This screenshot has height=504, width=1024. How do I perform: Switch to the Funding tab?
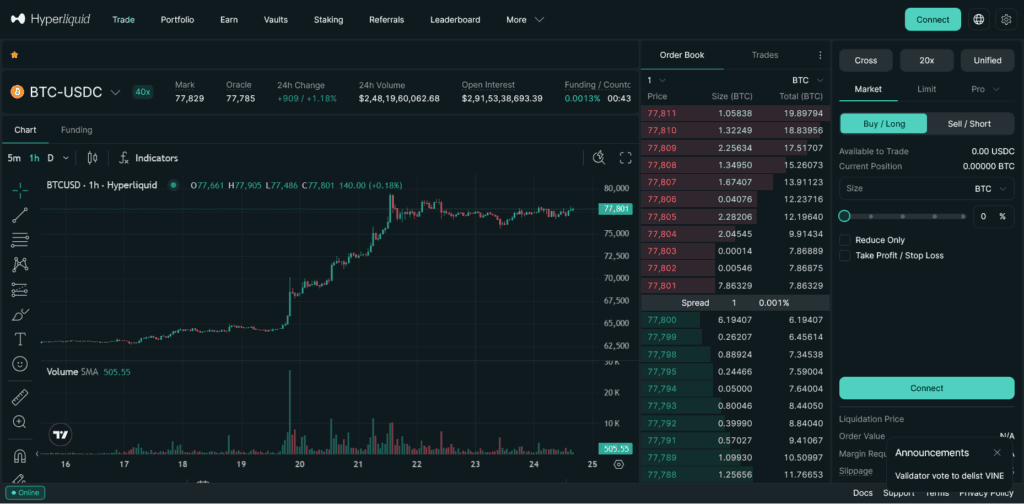76,130
